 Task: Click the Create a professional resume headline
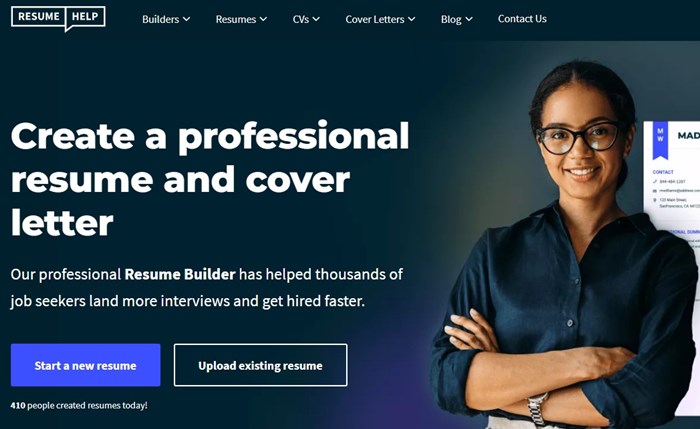pos(210,179)
